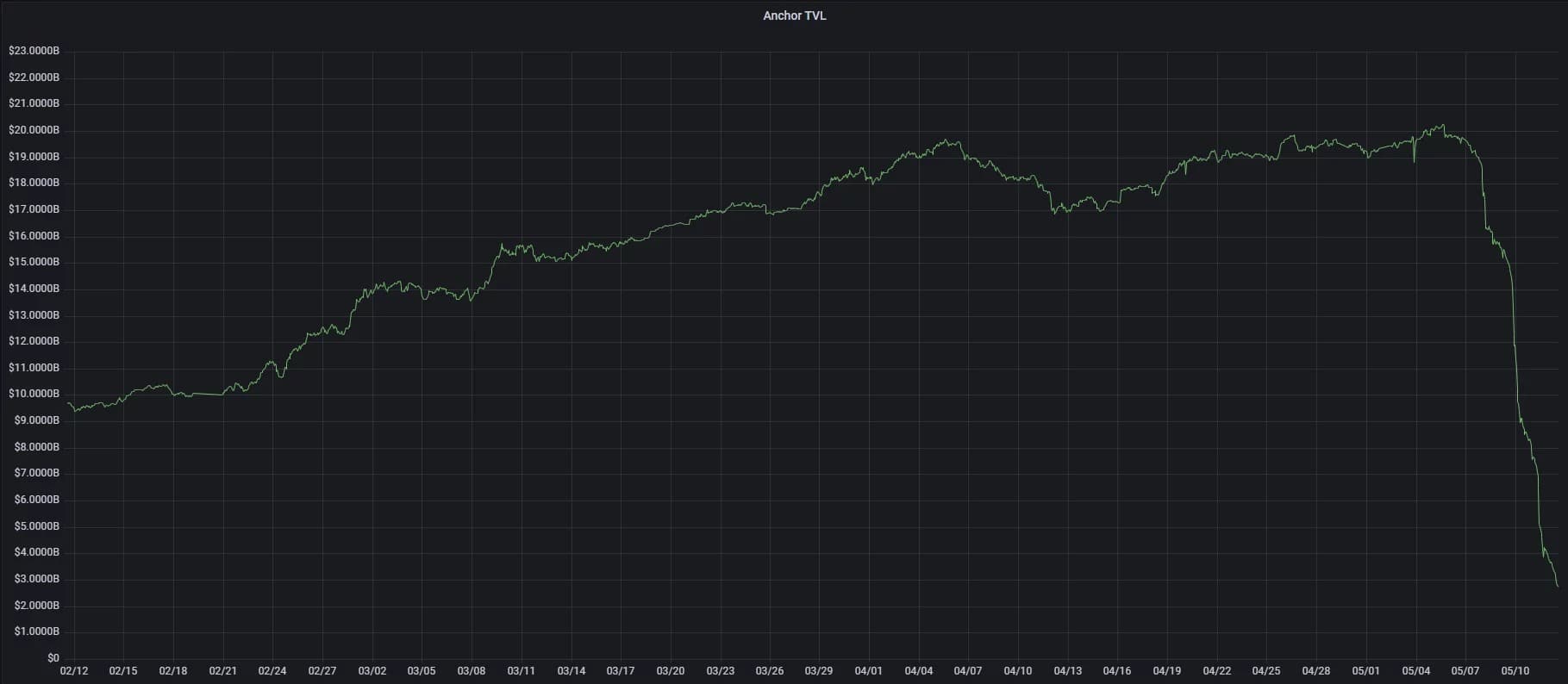This screenshot has height=684, width=1568.
Task: Click the 05/10 date label
Action: (x=1515, y=671)
